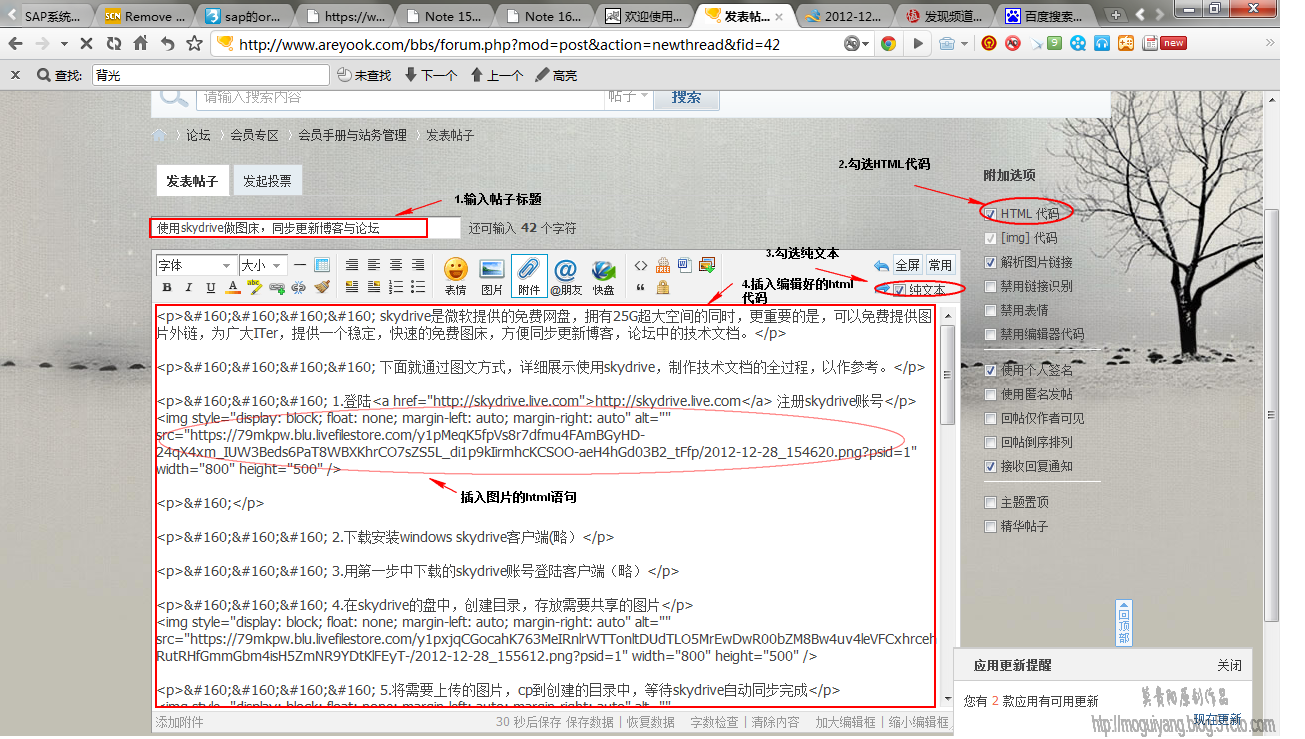Insert an unordered list
Screen dimensions: 1305x739
point(417,287)
